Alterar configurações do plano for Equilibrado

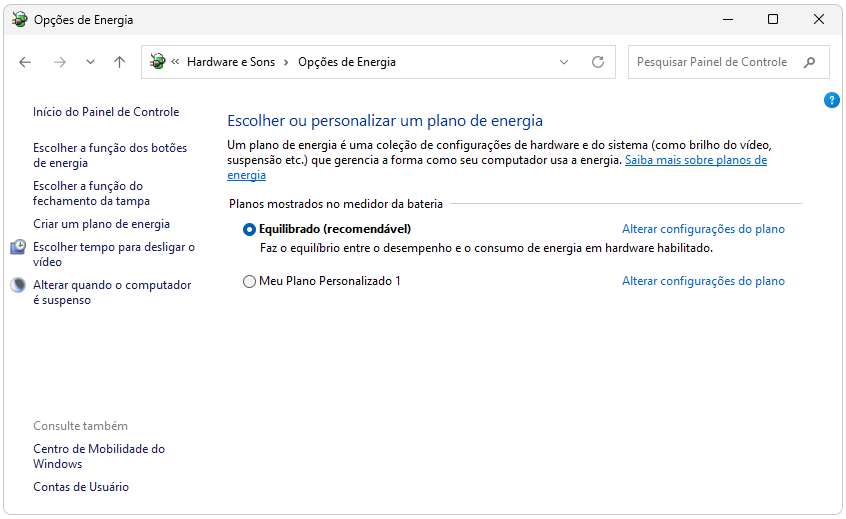point(703,229)
